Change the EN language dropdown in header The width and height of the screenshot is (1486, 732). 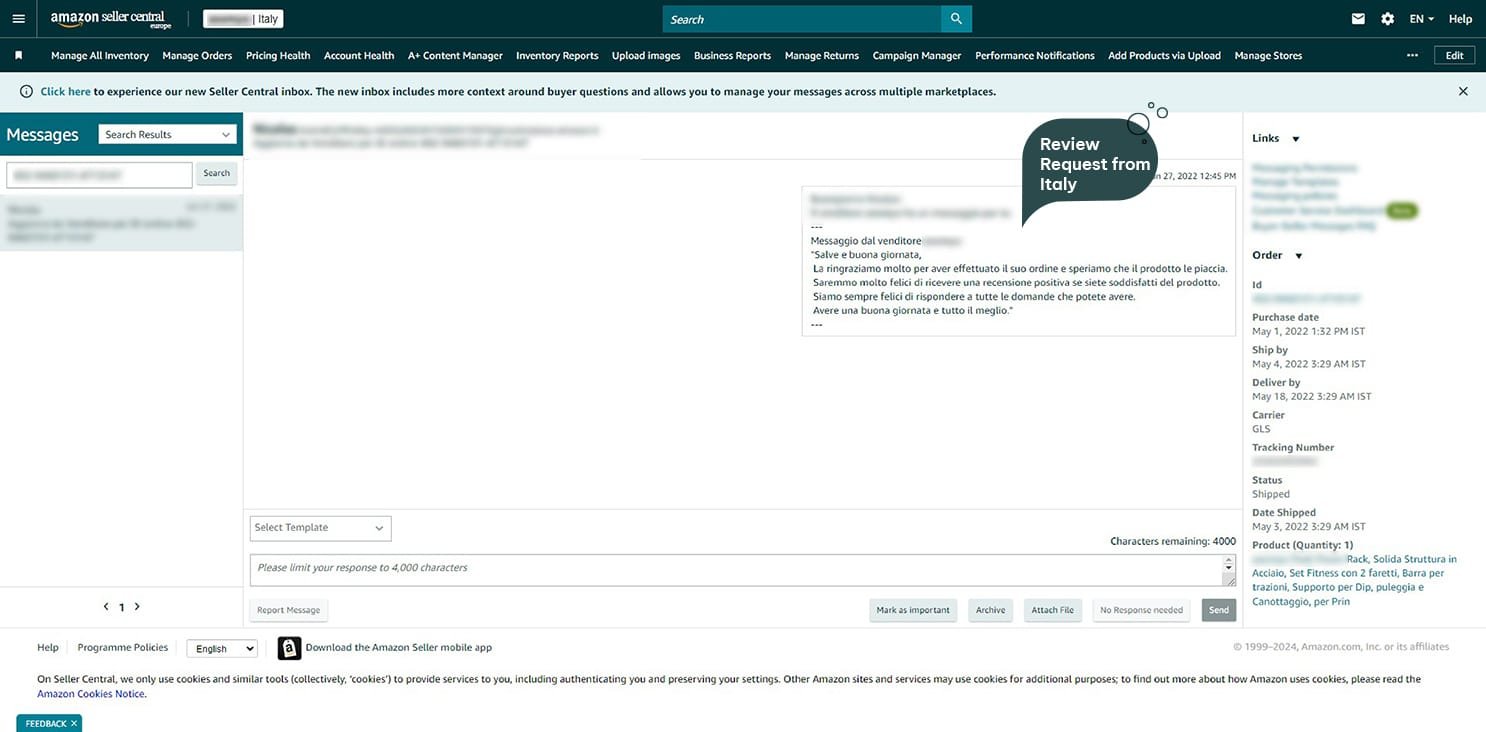(x=1421, y=19)
